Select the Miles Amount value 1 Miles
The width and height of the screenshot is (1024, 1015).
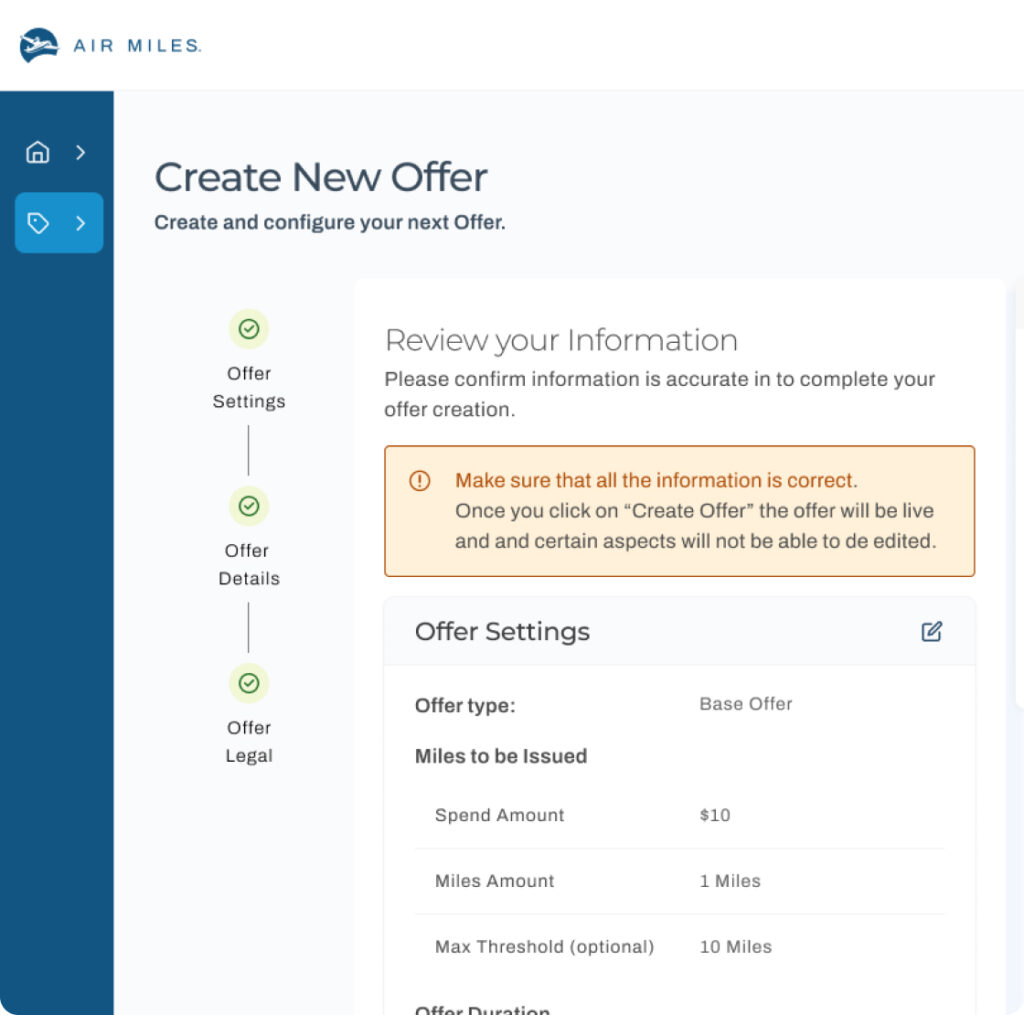click(x=730, y=881)
